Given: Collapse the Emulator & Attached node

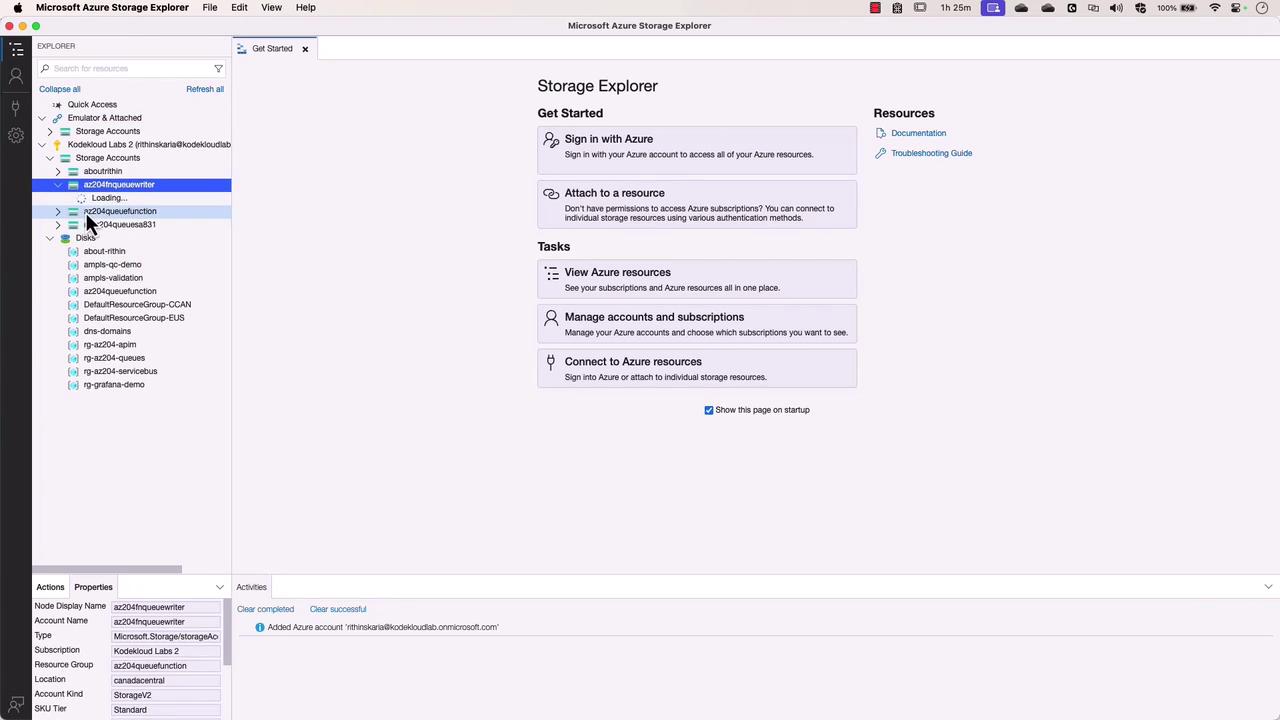Looking at the screenshot, I should coord(42,118).
